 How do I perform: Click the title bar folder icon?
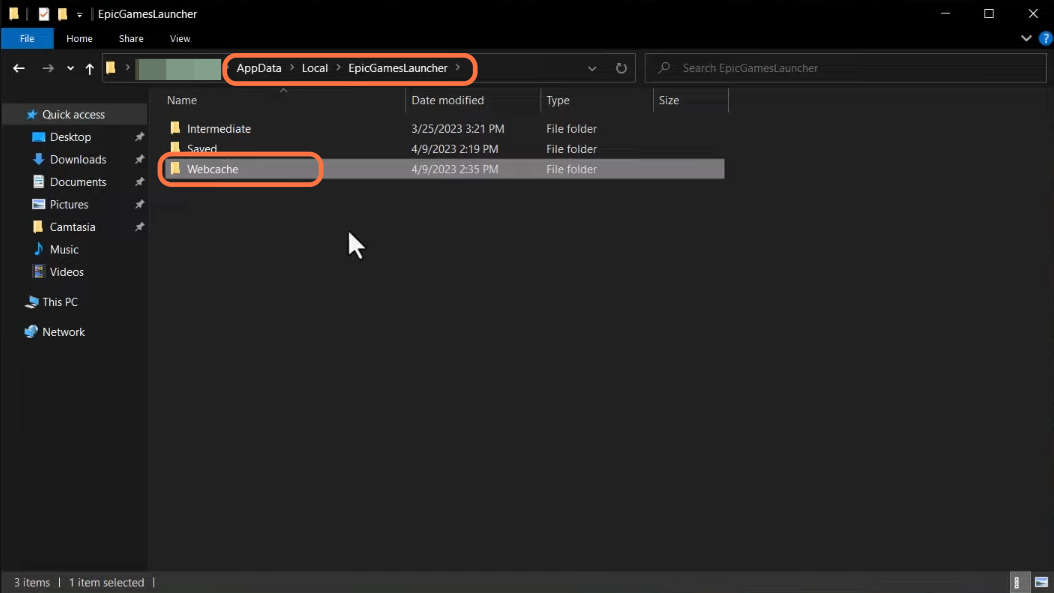[x=14, y=13]
